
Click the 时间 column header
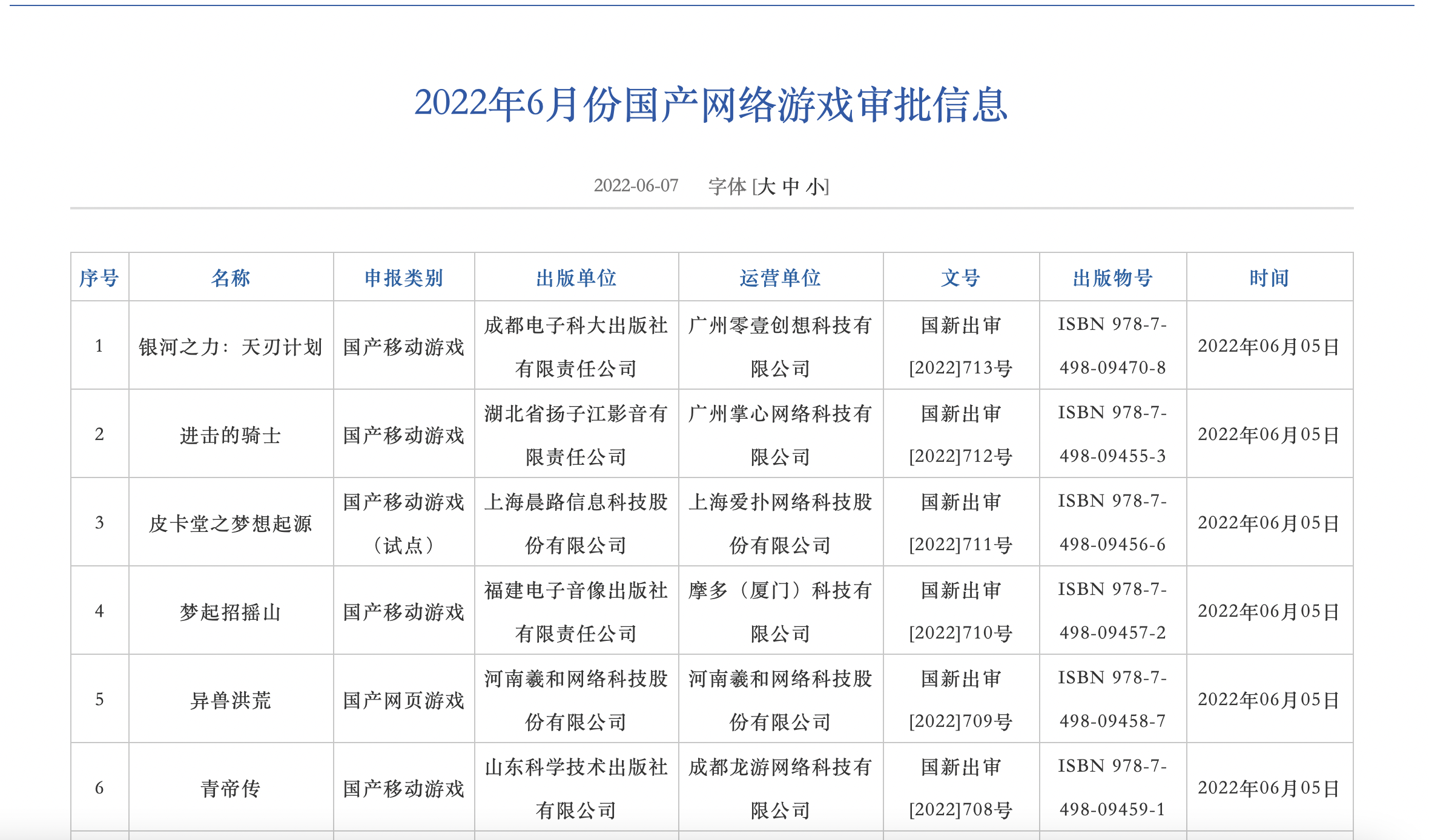1270,278
